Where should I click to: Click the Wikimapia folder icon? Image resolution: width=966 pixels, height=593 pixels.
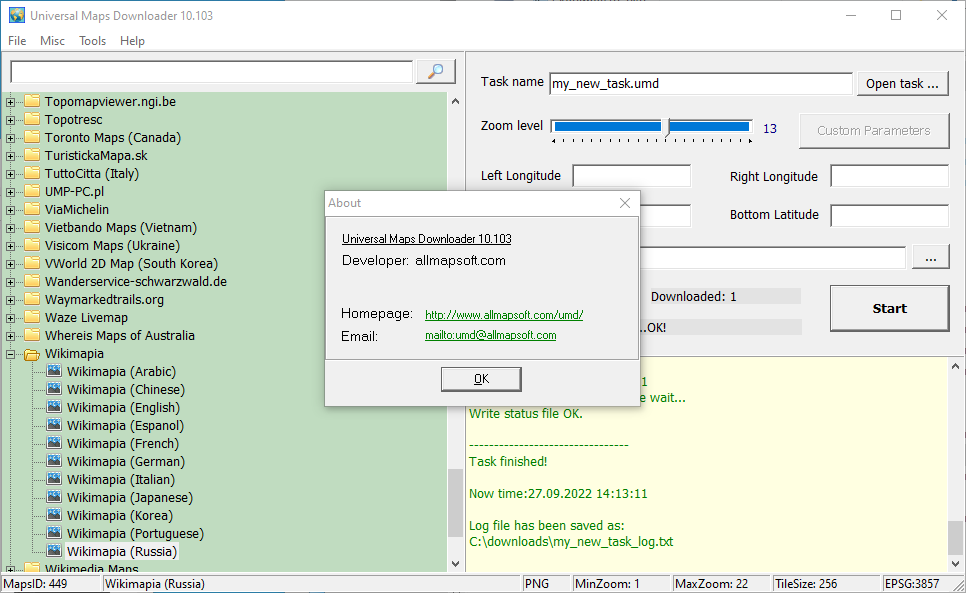(x=31, y=354)
